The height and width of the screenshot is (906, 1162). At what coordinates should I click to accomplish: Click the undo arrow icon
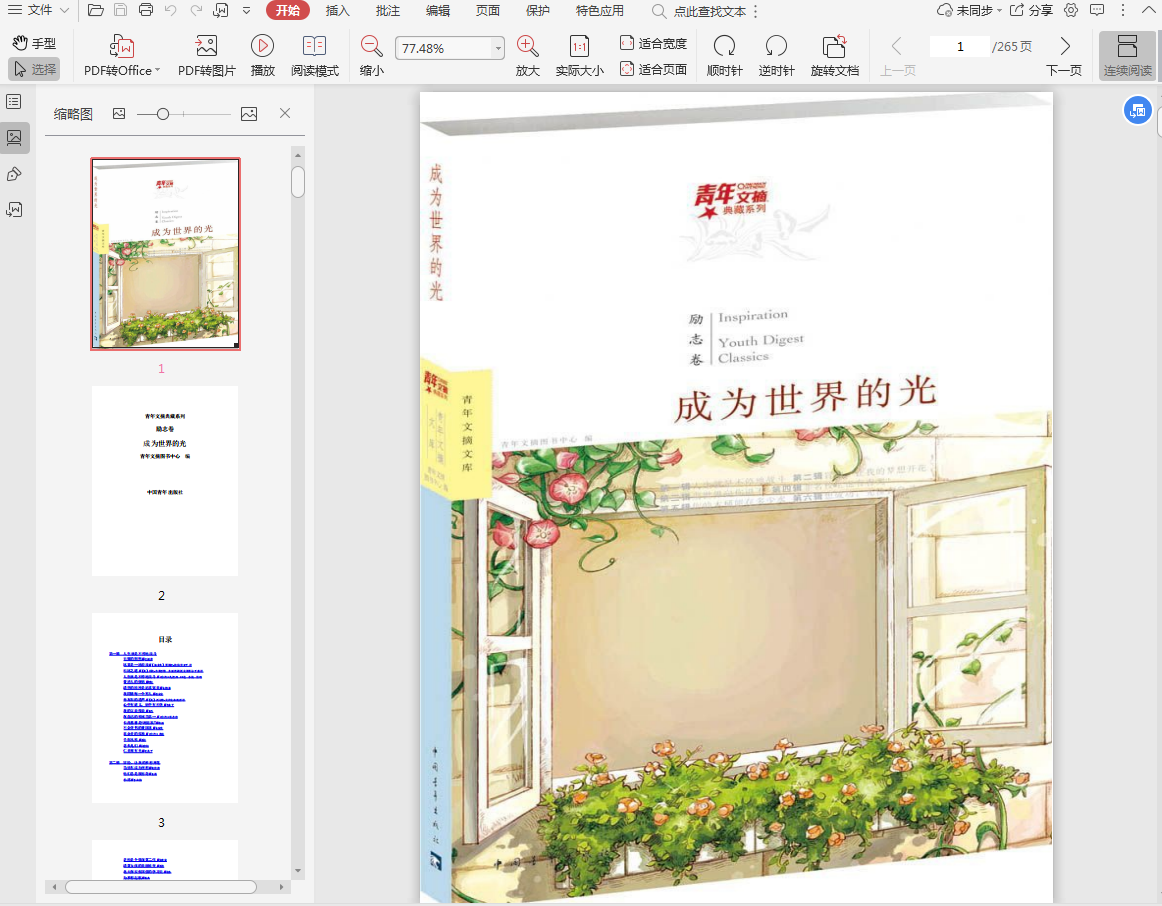click(x=171, y=10)
